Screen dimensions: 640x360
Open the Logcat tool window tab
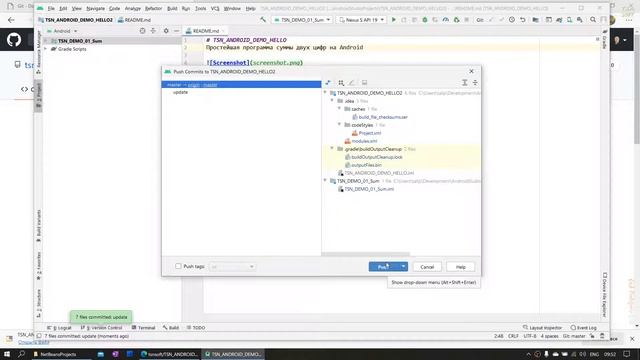point(60,328)
